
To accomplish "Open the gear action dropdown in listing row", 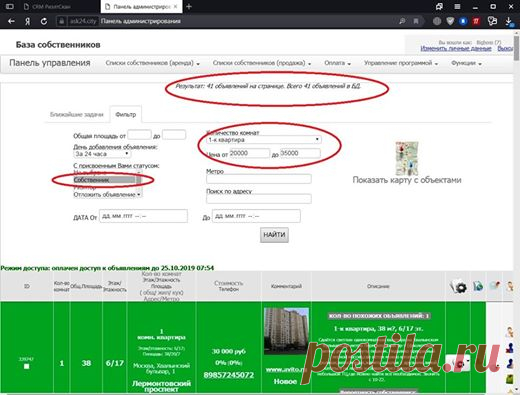I will tap(458, 363).
